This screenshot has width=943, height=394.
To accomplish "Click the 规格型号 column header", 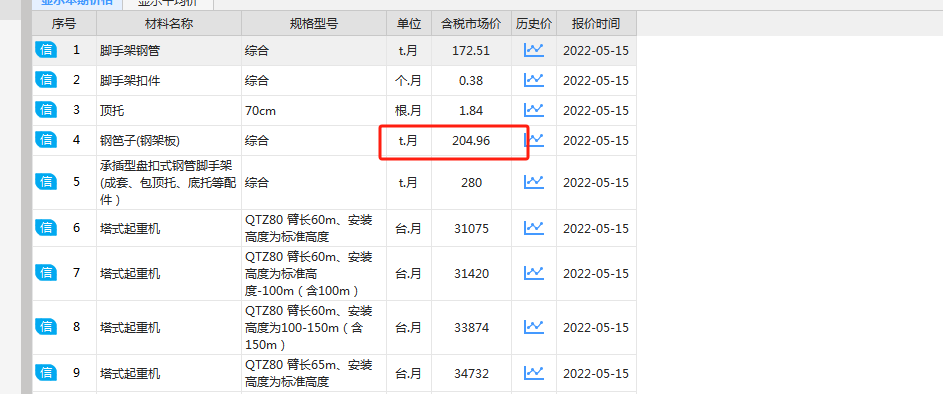I will pyautogui.click(x=314, y=24).
